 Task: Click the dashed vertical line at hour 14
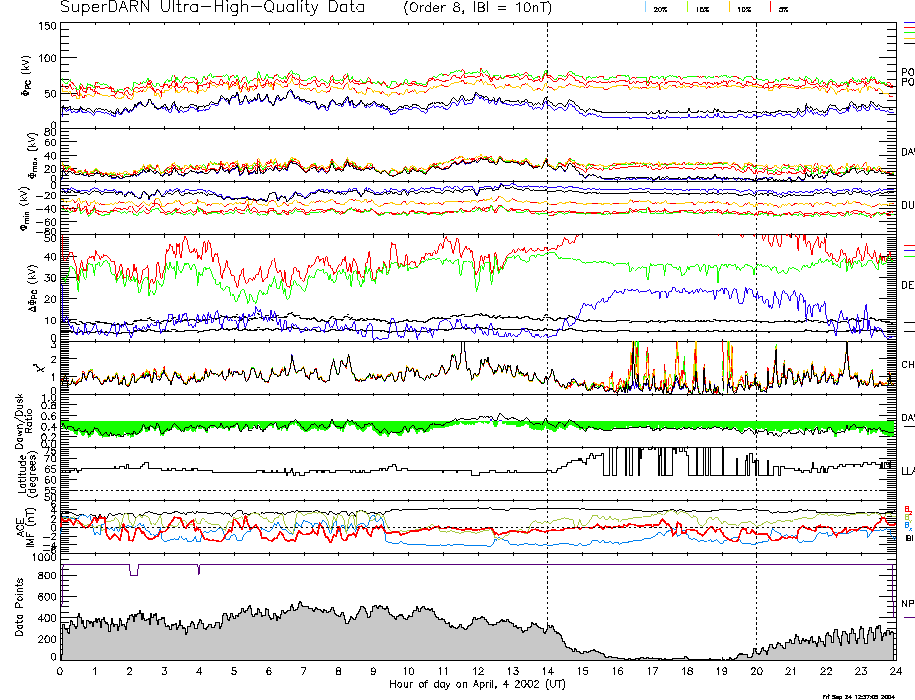(x=548, y=300)
